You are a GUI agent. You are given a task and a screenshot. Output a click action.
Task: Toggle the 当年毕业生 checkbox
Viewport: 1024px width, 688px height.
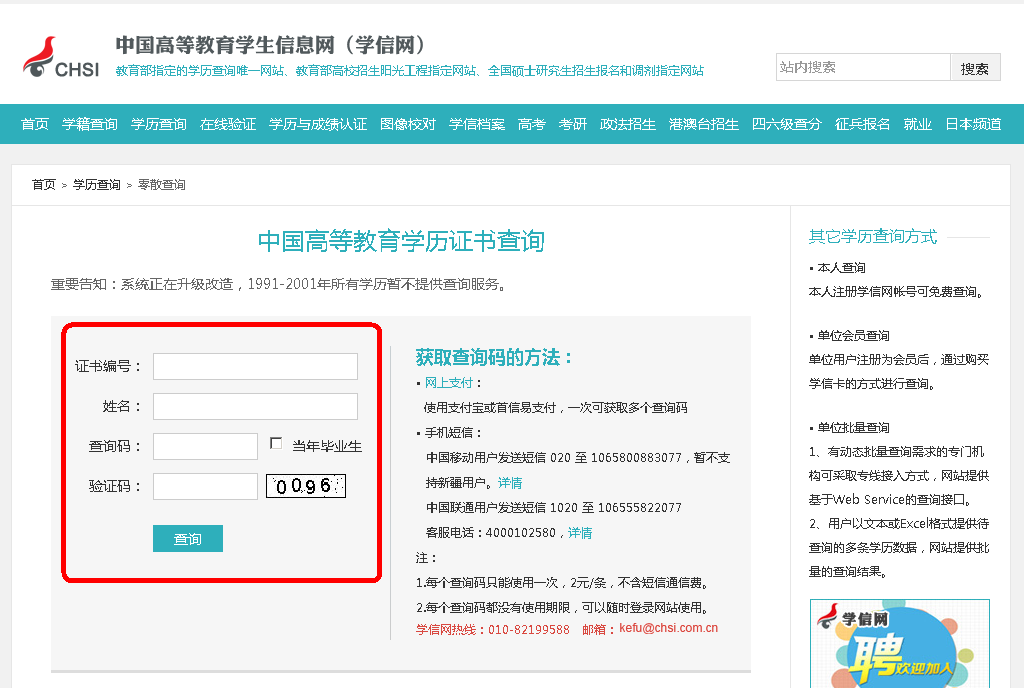[x=276, y=444]
